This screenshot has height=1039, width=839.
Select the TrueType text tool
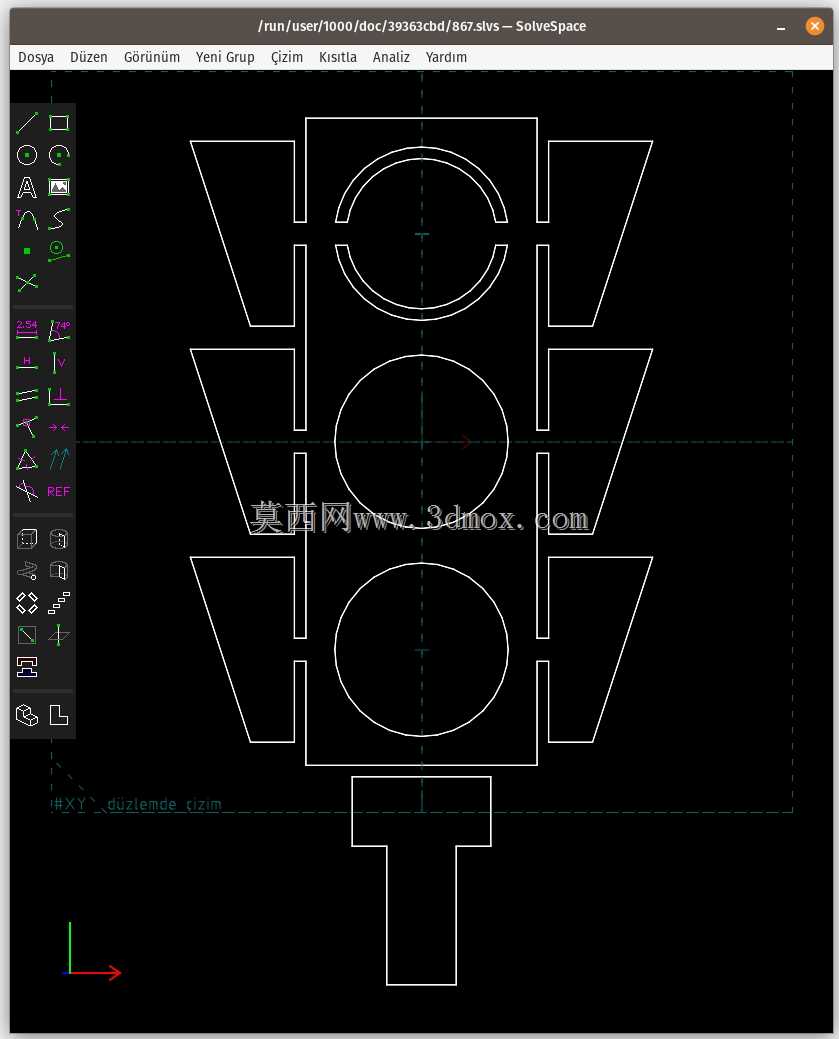(27, 187)
